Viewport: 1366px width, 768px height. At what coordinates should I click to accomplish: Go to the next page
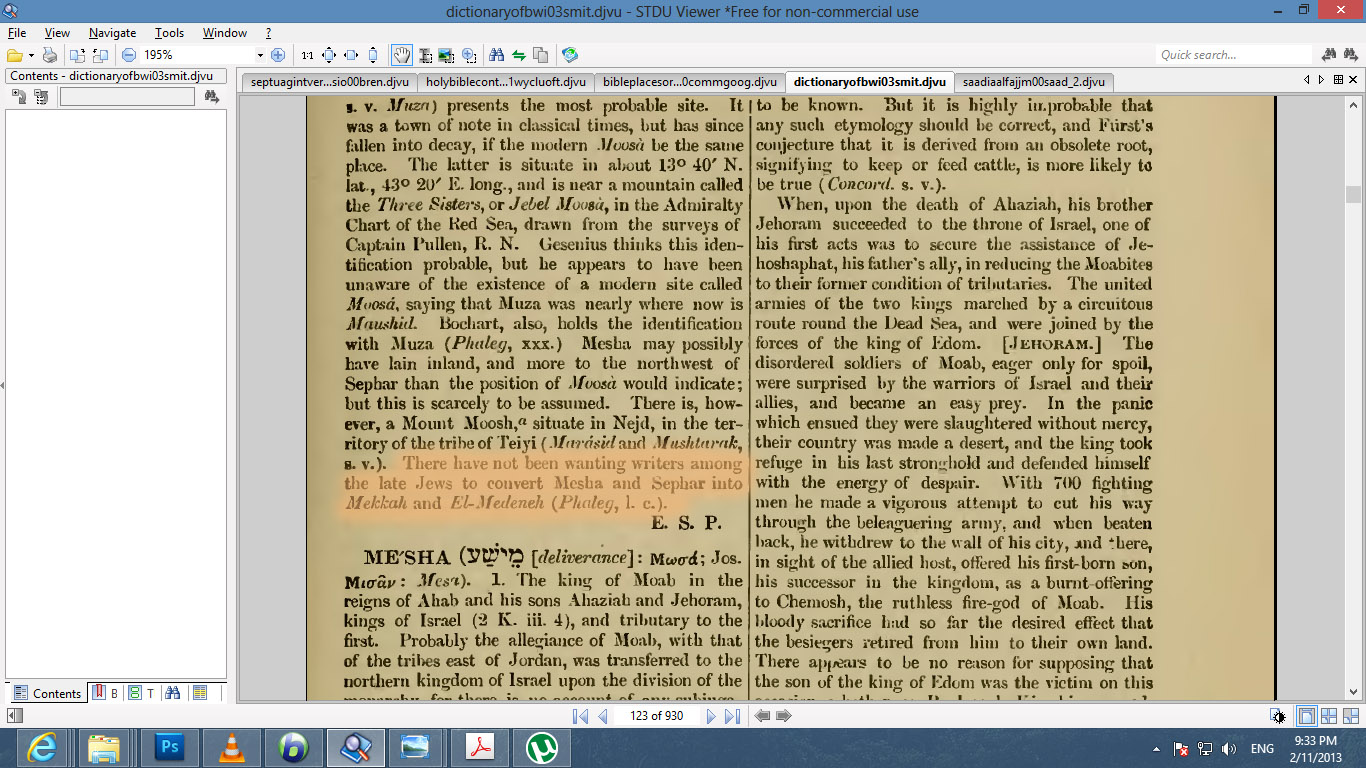711,716
